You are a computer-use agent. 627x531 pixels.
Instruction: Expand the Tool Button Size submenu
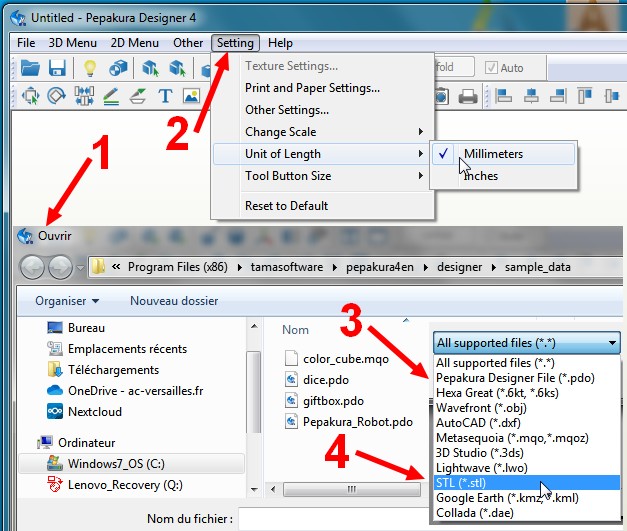[323, 176]
